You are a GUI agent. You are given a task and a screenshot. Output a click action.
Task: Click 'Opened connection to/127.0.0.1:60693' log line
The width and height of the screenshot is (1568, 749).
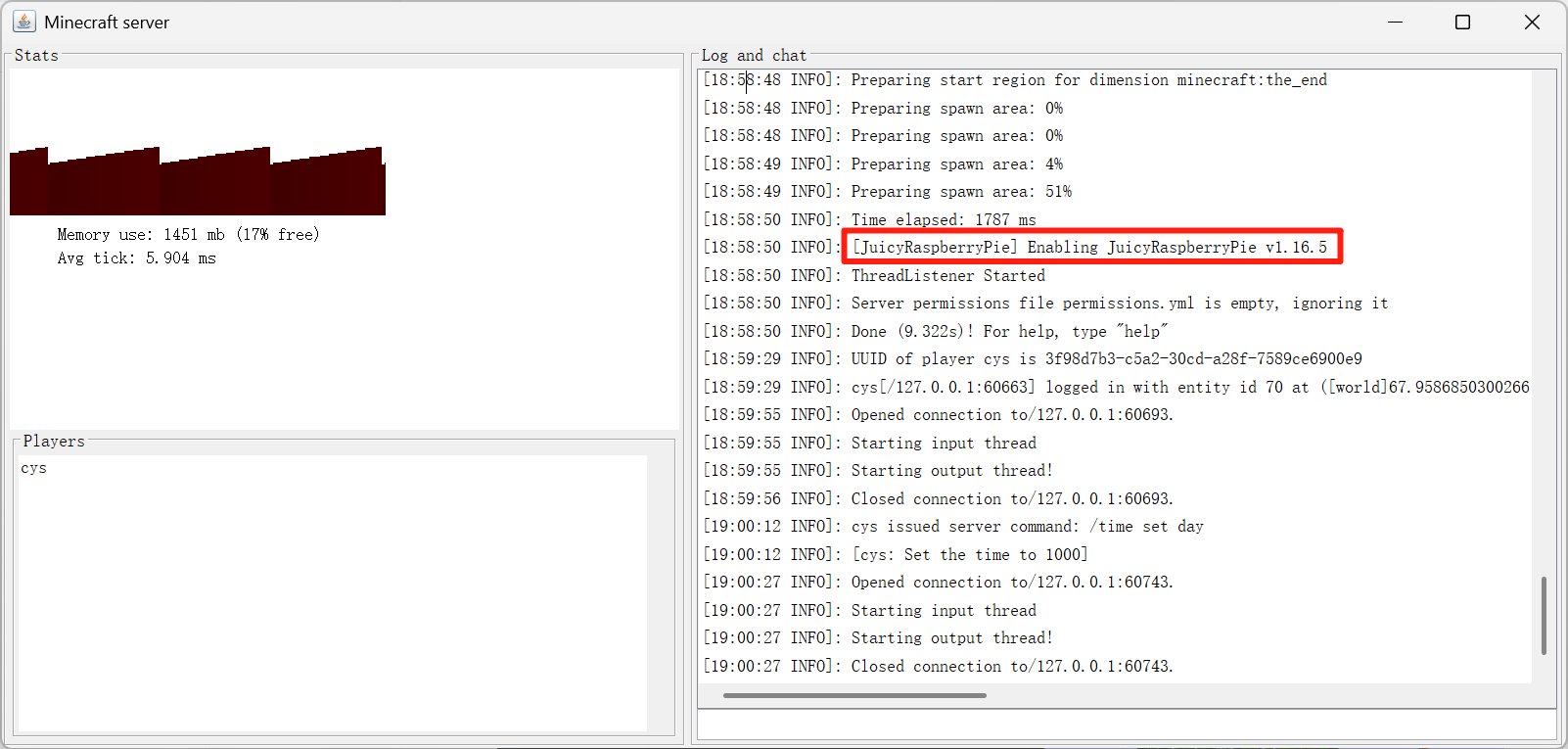click(939, 415)
